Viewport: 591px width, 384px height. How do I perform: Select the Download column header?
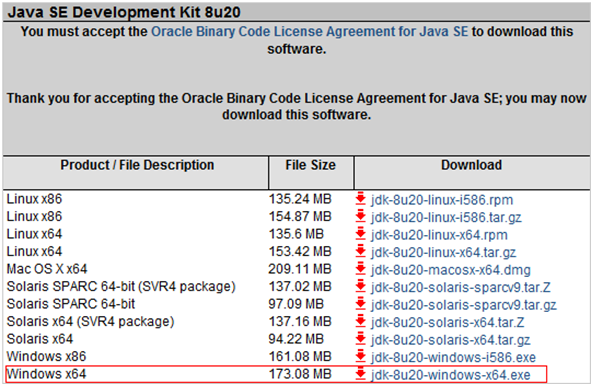pyautogui.click(x=471, y=165)
